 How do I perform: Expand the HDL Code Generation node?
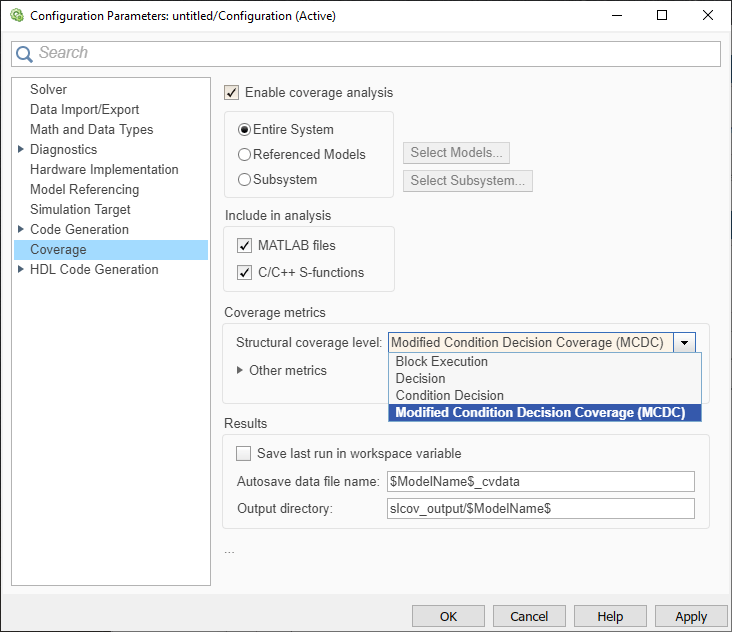tap(21, 269)
